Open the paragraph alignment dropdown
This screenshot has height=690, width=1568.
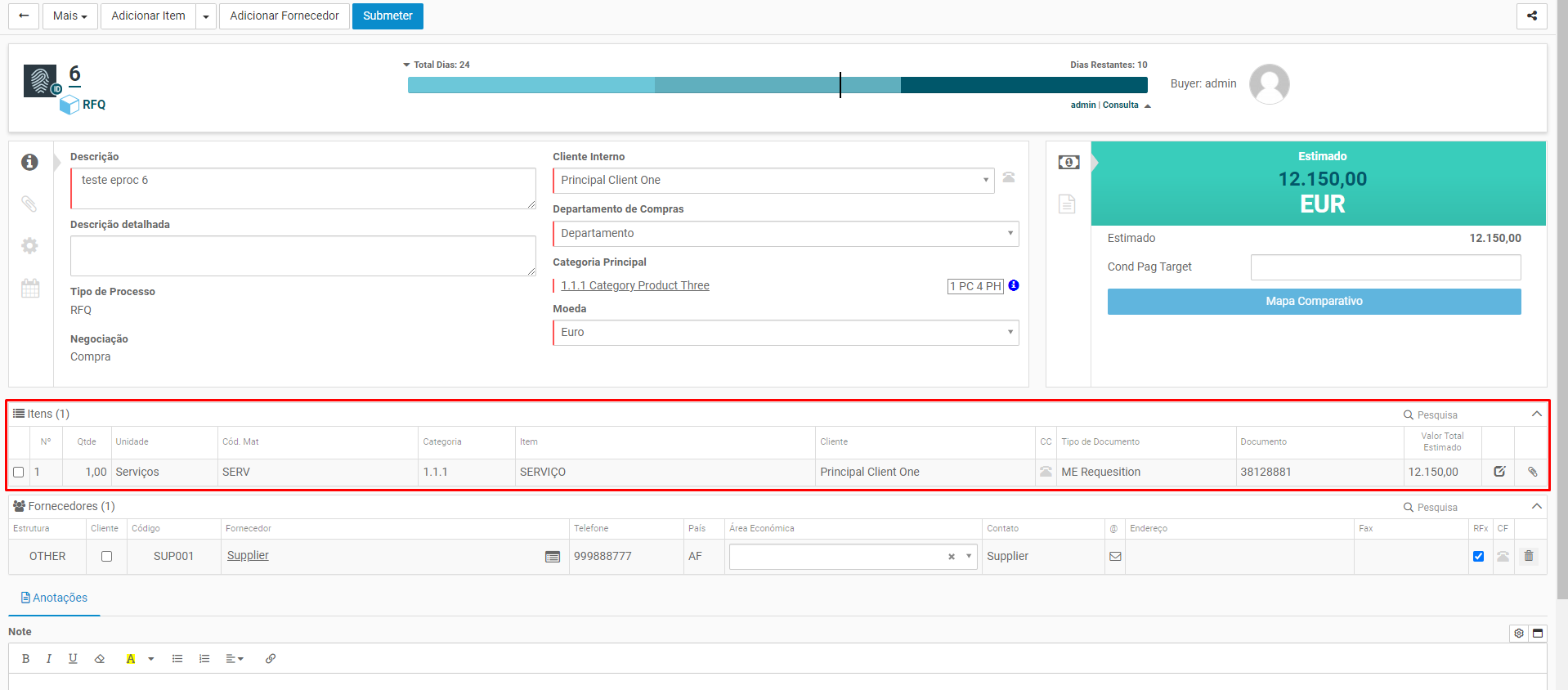235,658
